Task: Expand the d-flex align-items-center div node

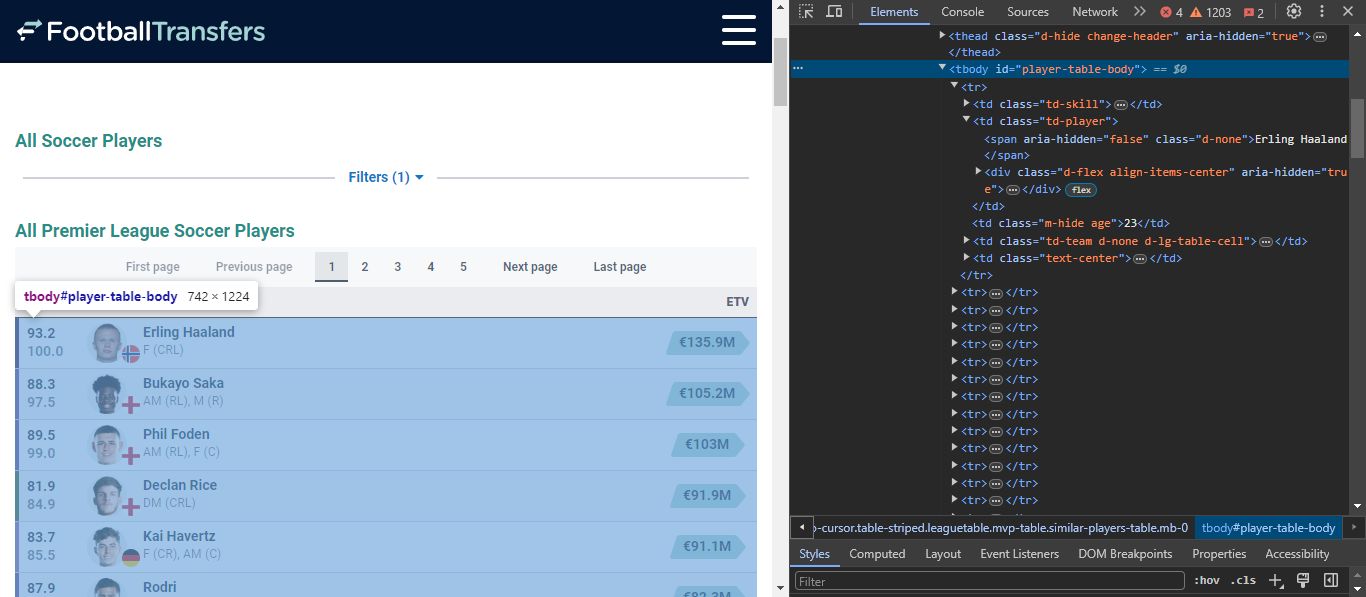Action: (978, 172)
